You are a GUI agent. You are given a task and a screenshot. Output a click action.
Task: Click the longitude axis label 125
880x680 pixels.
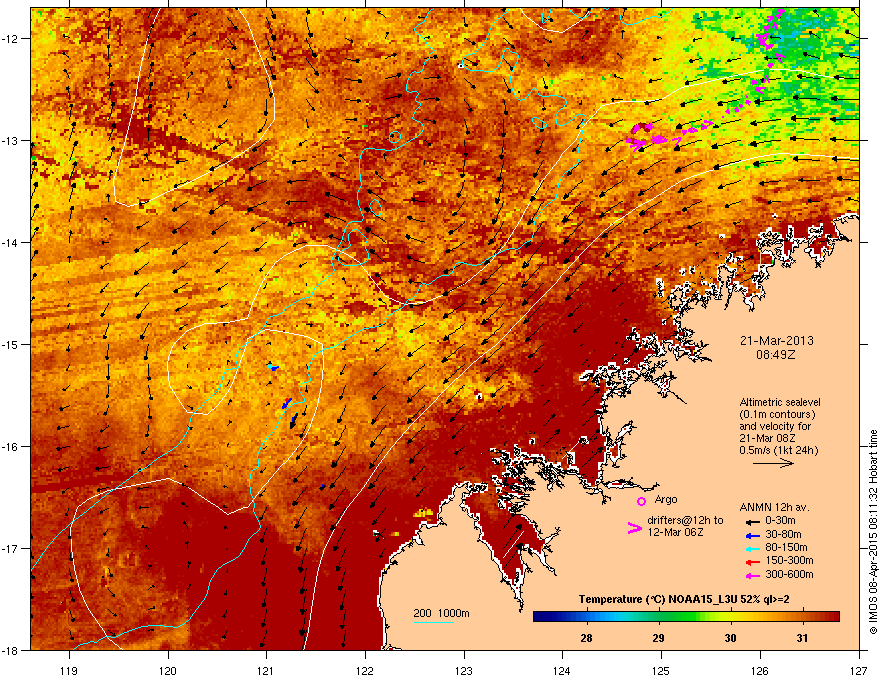[x=661, y=670]
